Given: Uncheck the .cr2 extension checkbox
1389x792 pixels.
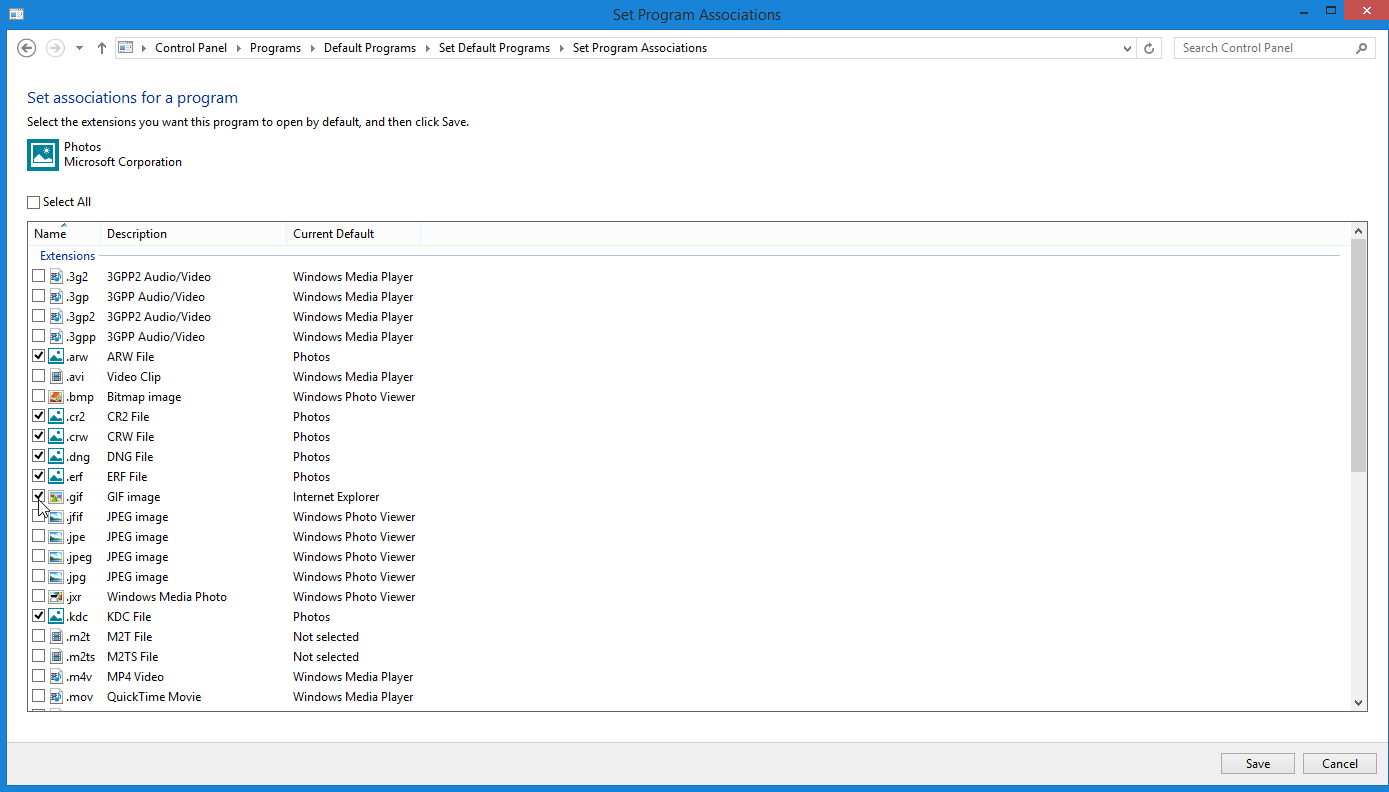Looking at the screenshot, I should pos(38,416).
